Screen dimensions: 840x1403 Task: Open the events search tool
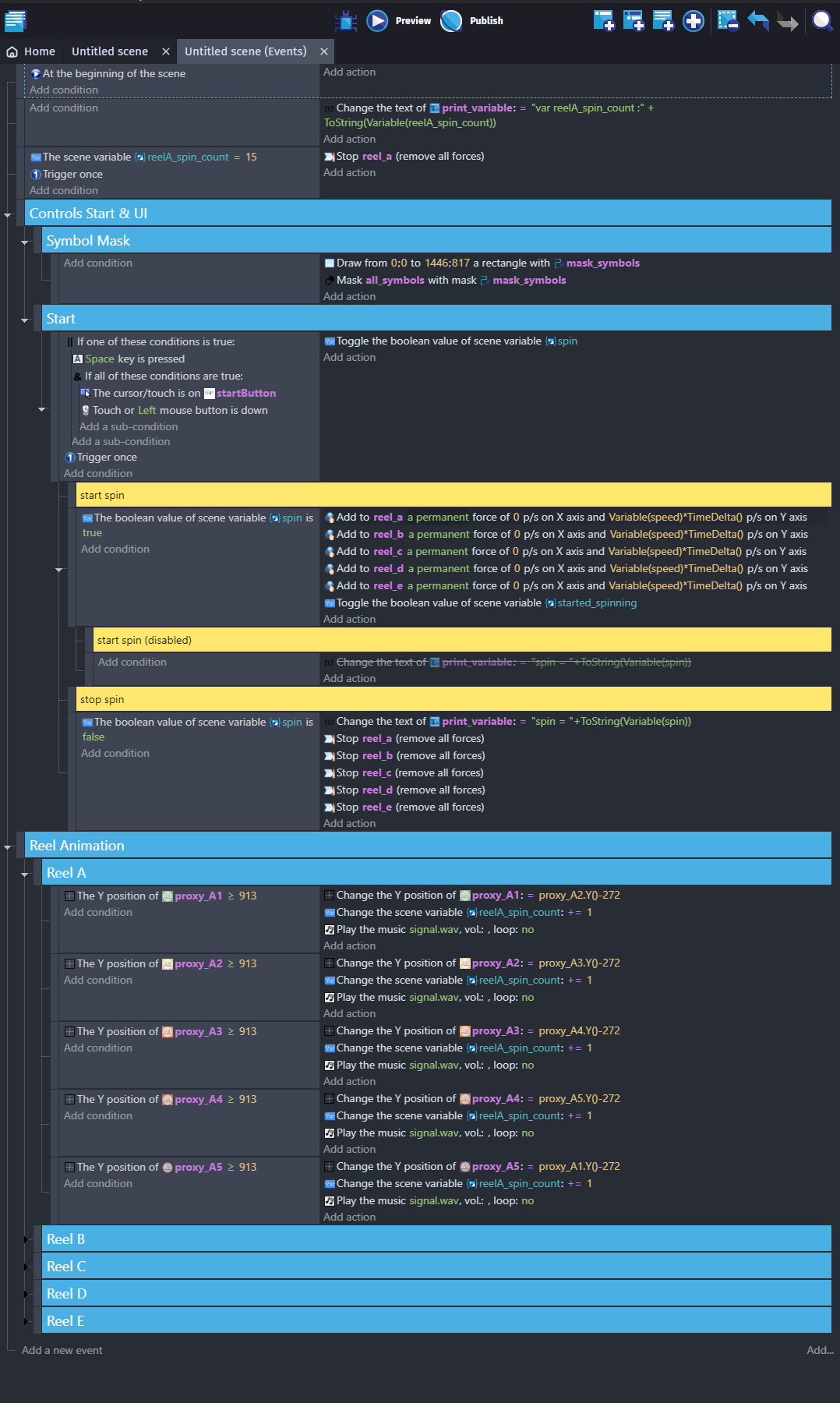click(822, 21)
